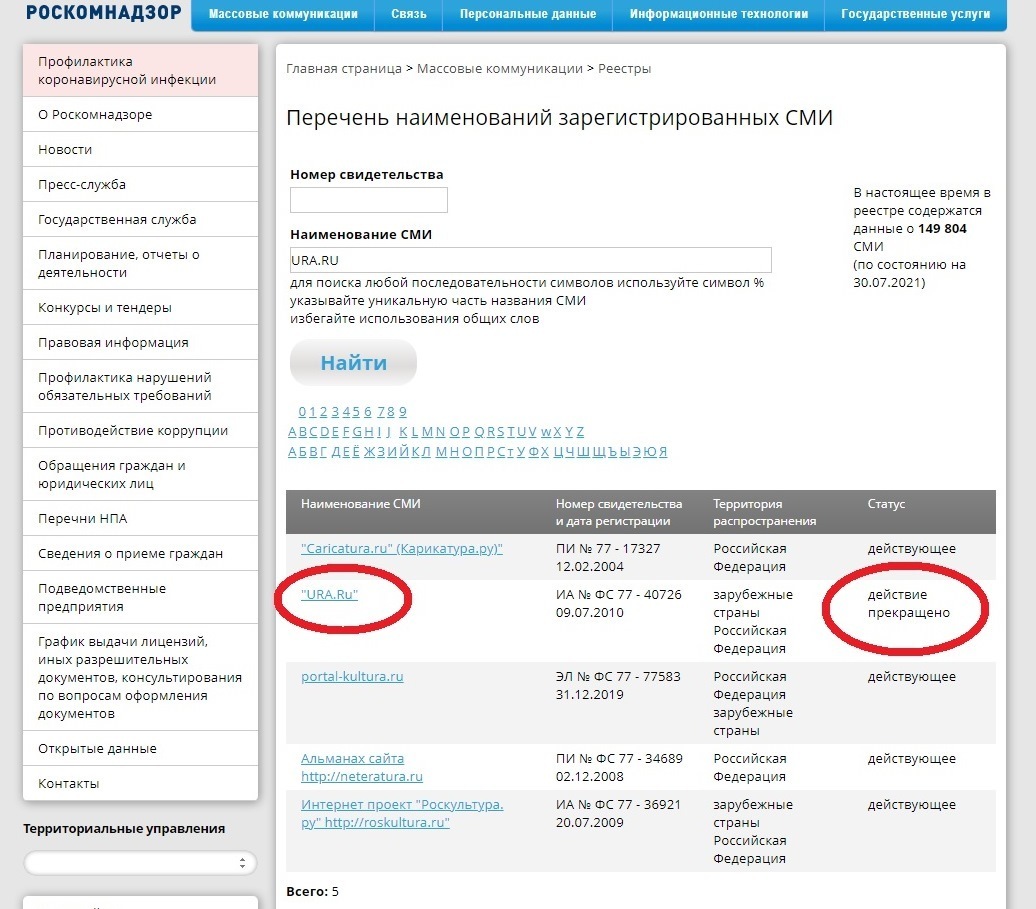Go to О Роскомнадзоре section

140,114
